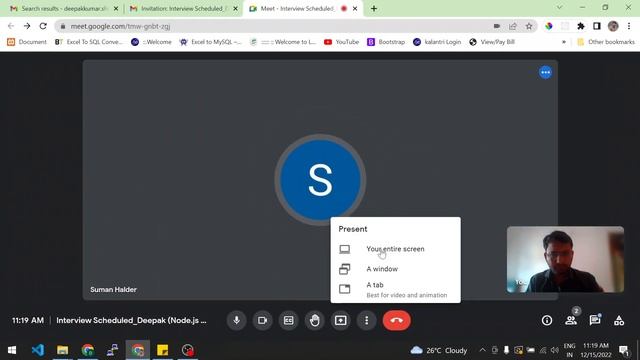Viewport: 640px width, 360px height.
Task: Open a new browser tab
Action: [374, 9]
